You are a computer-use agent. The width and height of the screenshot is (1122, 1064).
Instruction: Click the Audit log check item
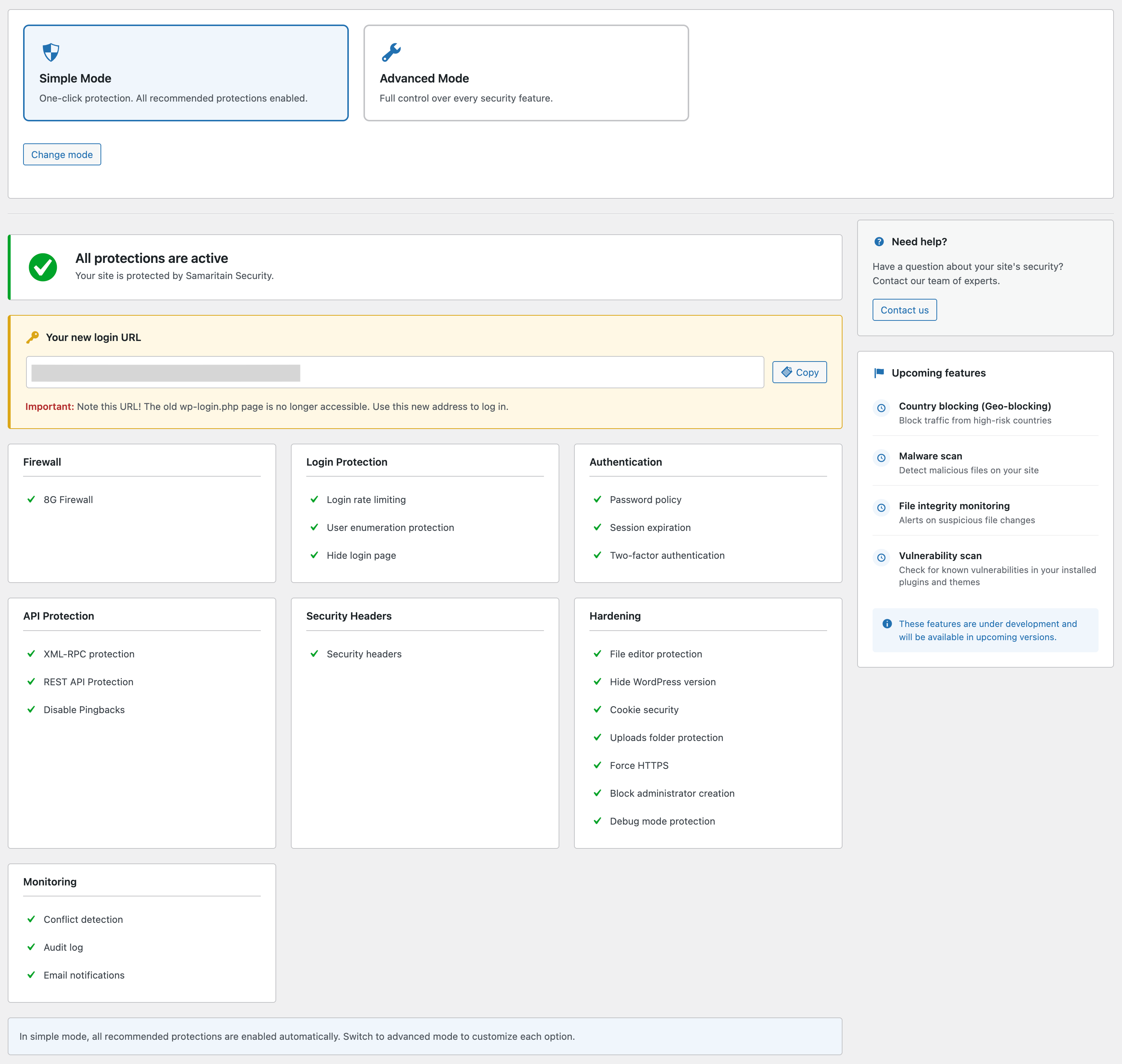tap(55, 947)
